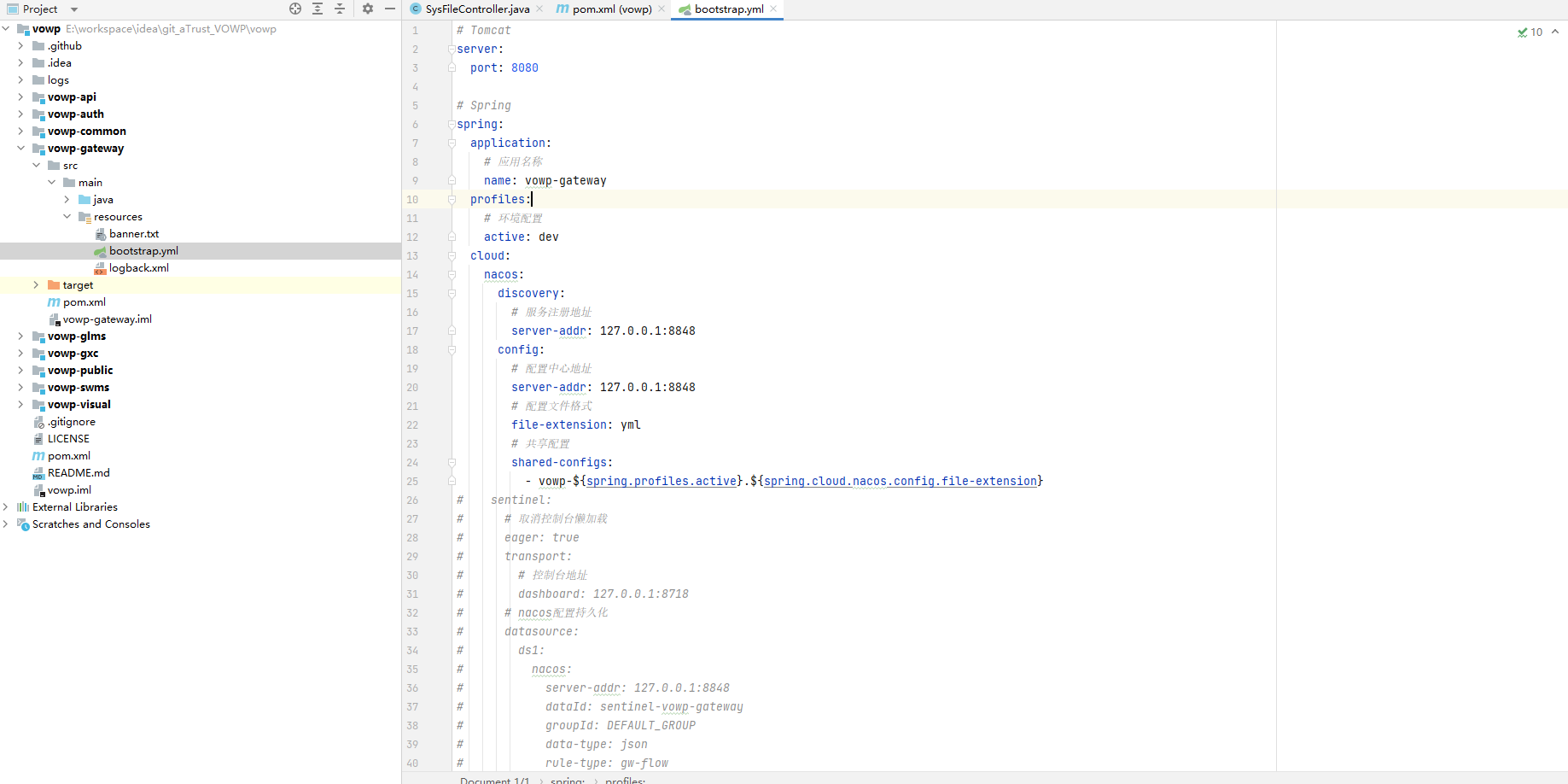Fold the spring block on line 6
1568x784 pixels.
tap(452, 124)
